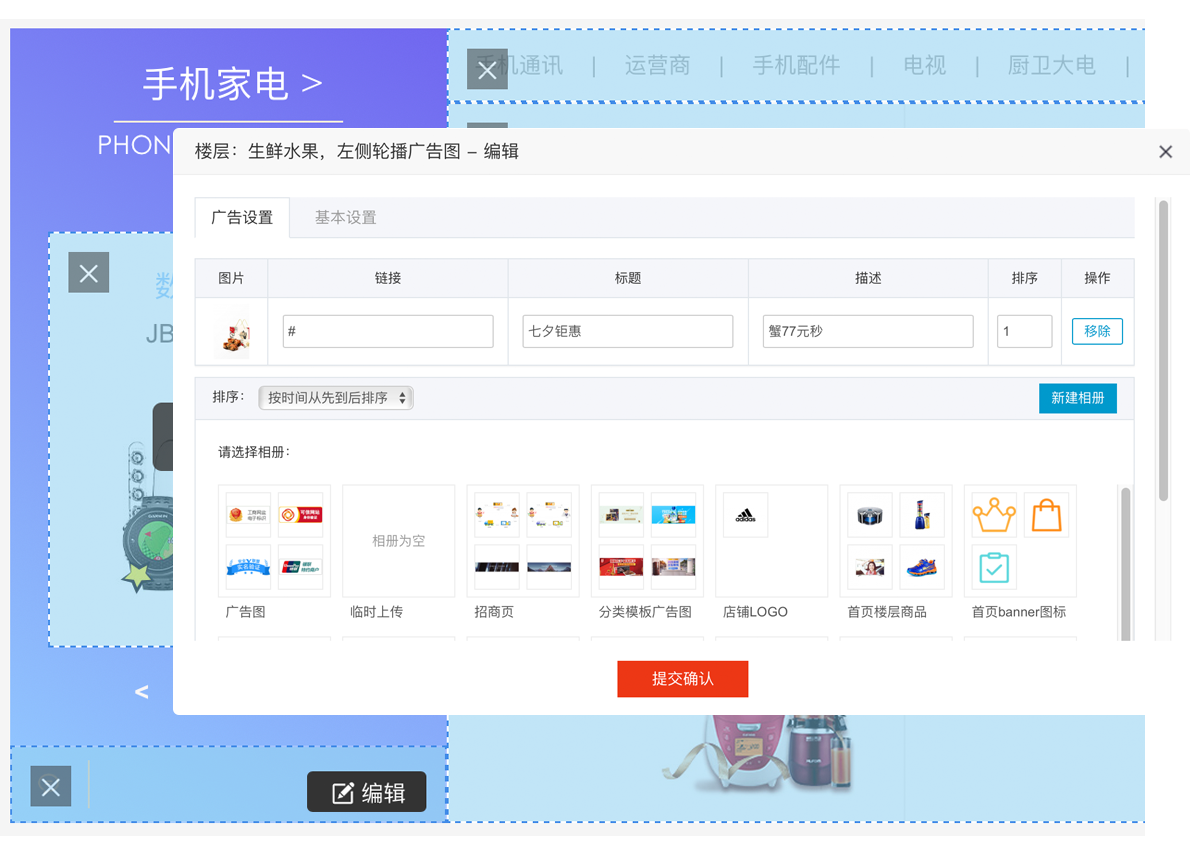Close the carousel ad edit dialog
This screenshot has width=1190, height=844.
tap(1166, 152)
